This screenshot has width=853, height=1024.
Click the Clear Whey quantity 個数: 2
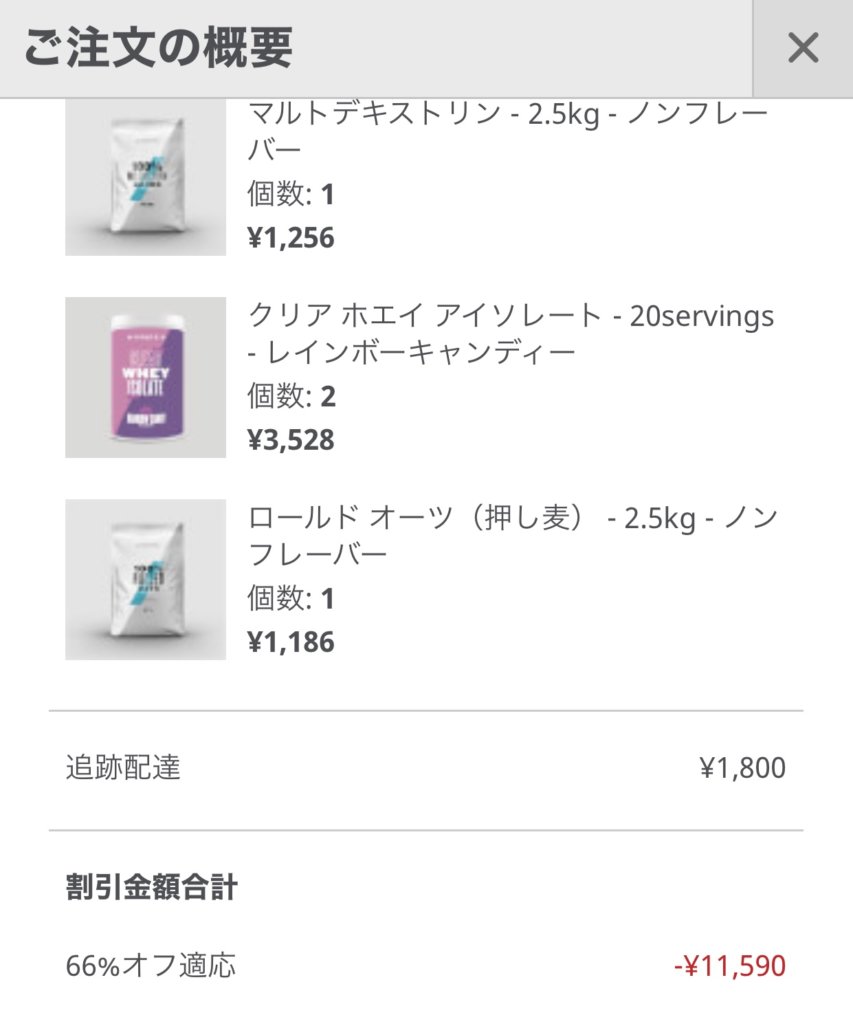(x=291, y=396)
